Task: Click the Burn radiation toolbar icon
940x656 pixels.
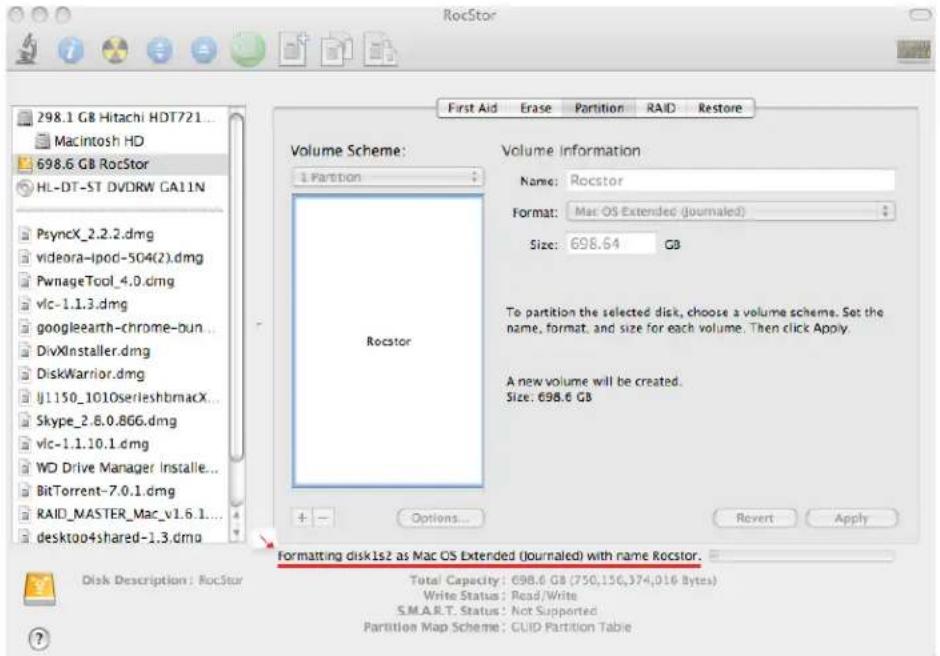Action: [115, 50]
